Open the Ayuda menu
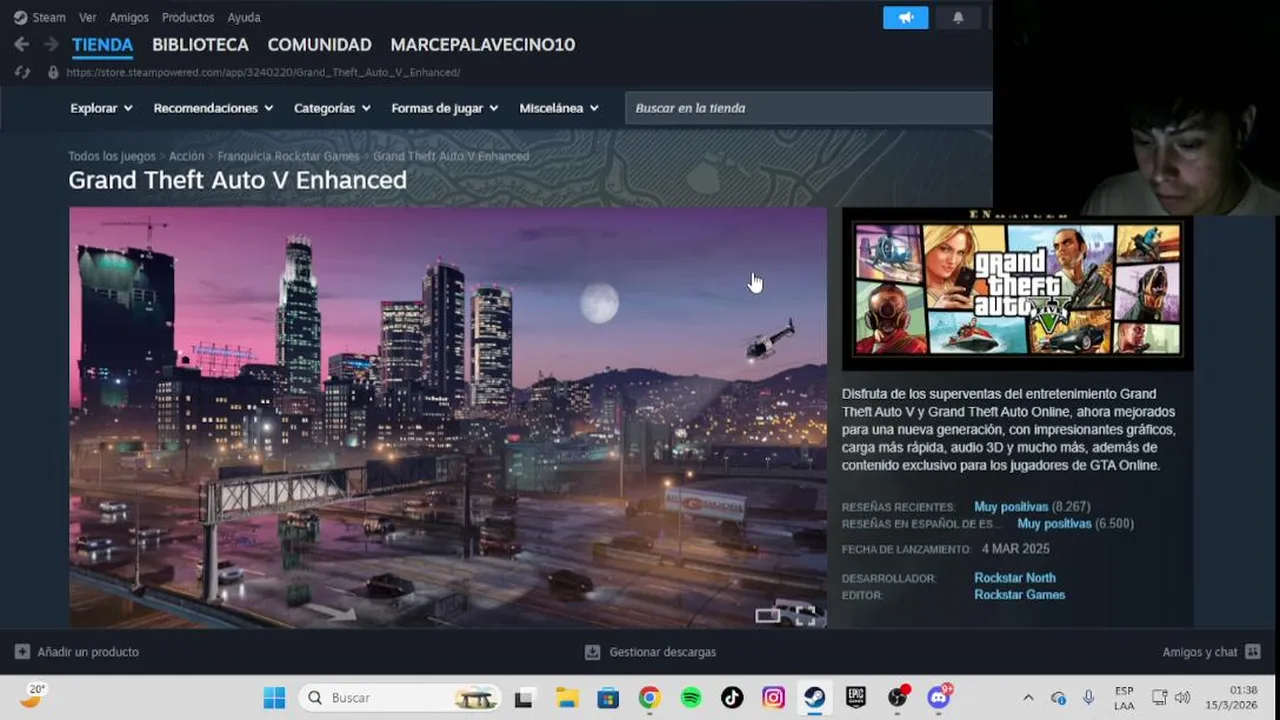Viewport: 1280px width, 720px height. coord(244,17)
